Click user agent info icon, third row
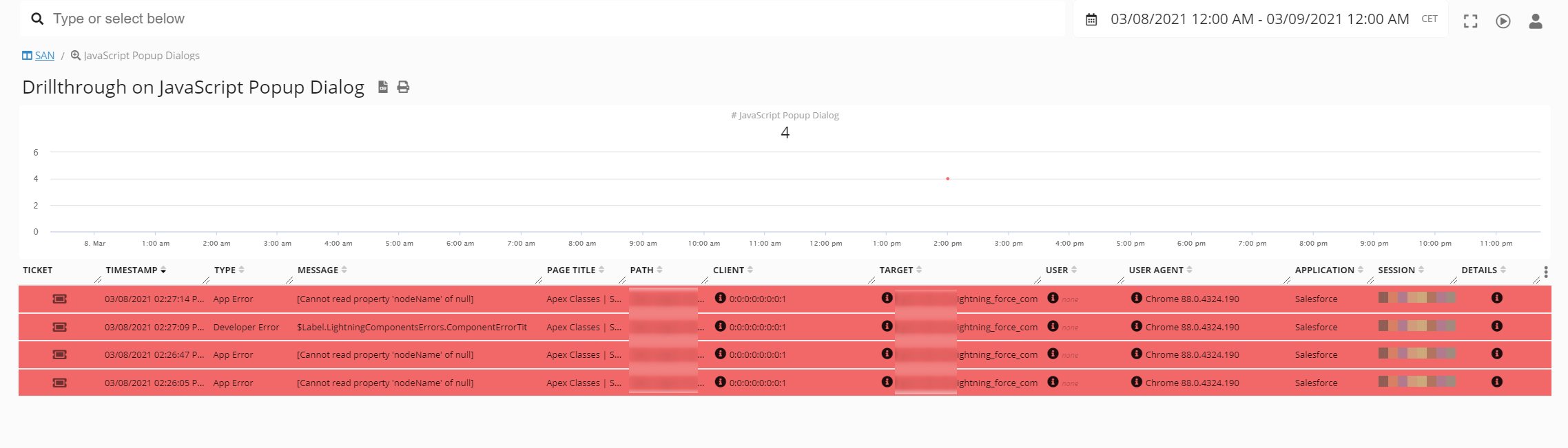1568x448 pixels. tap(1137, 354)
